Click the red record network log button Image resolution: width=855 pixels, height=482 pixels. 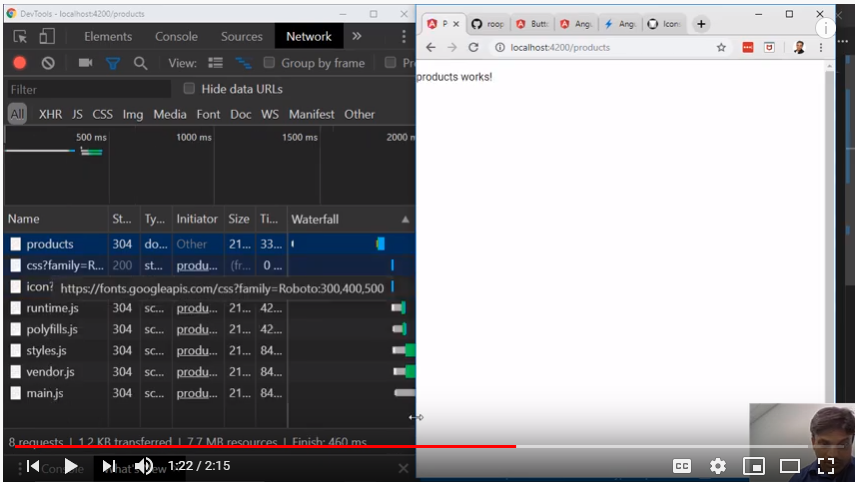coord(19,63)
